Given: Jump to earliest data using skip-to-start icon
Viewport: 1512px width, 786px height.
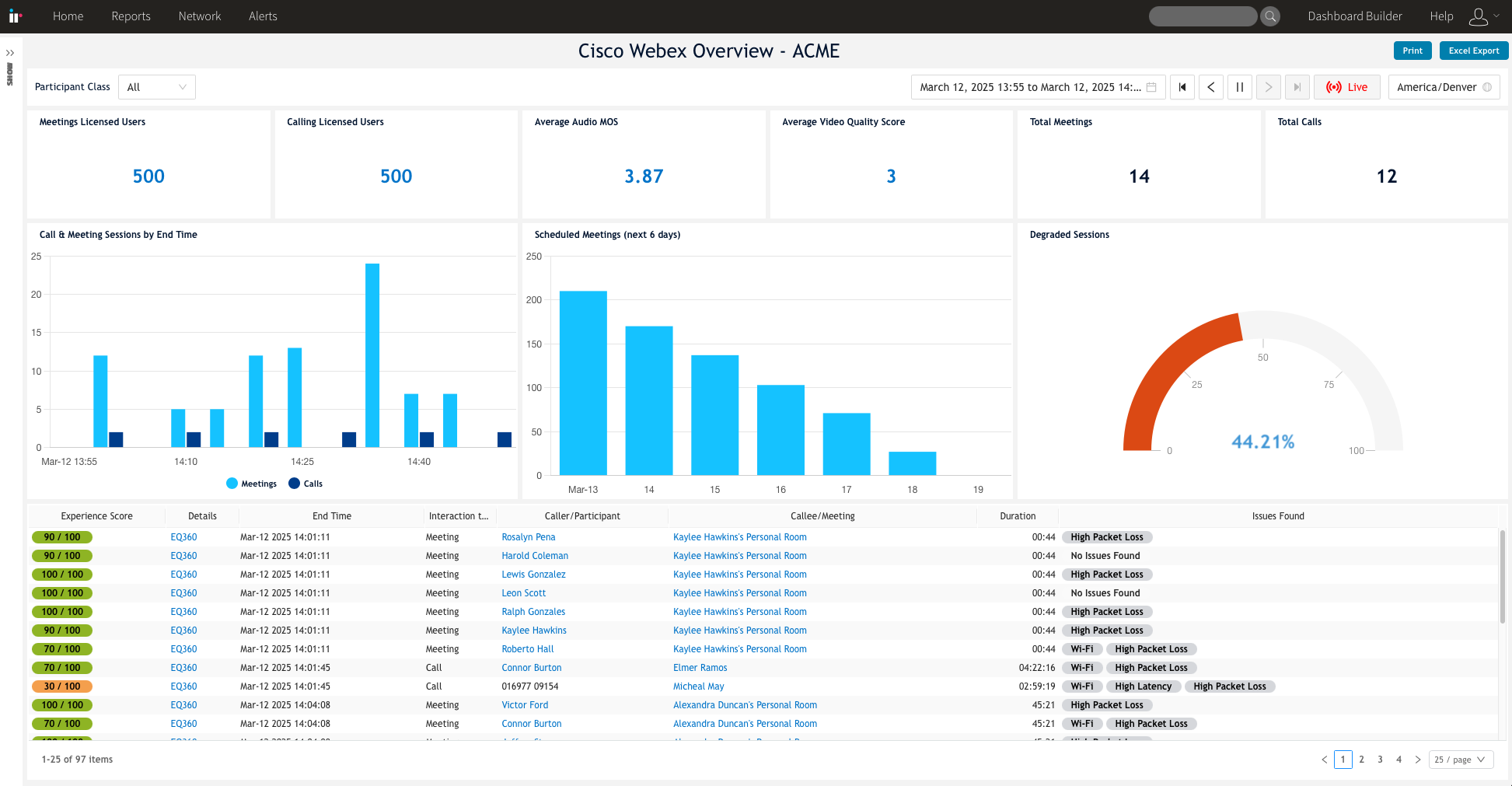Looking at the screenshot, I should coord(1182,87).
